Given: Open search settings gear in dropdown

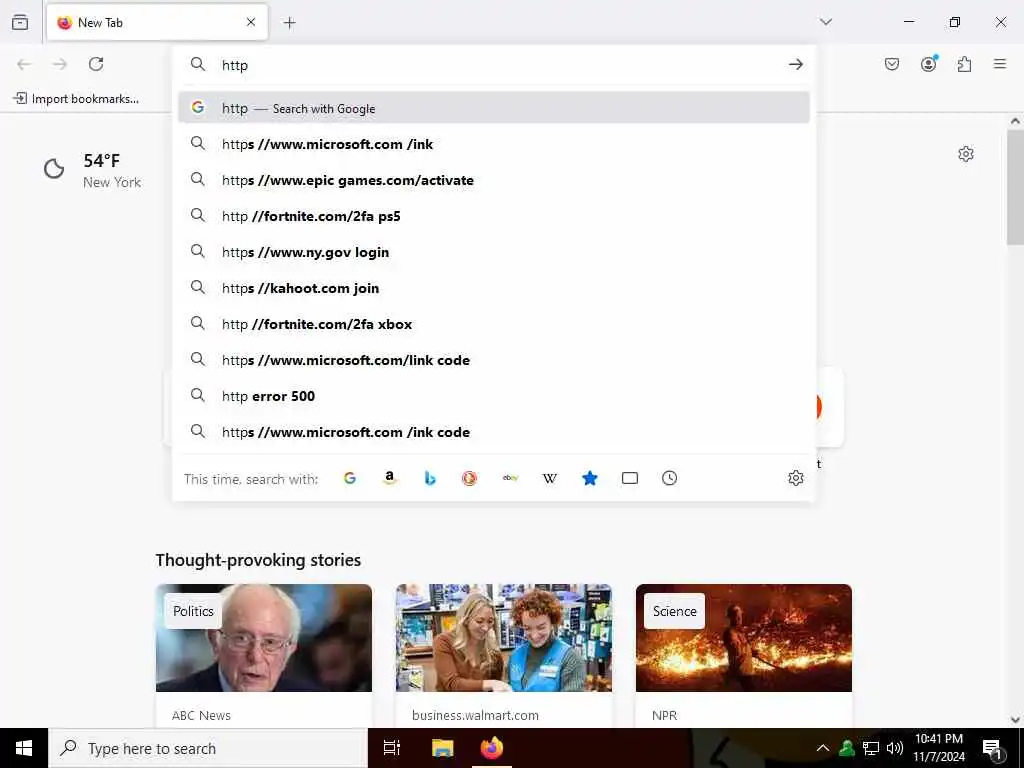Looking at the screenshot, I should click(x=795, y=478).
